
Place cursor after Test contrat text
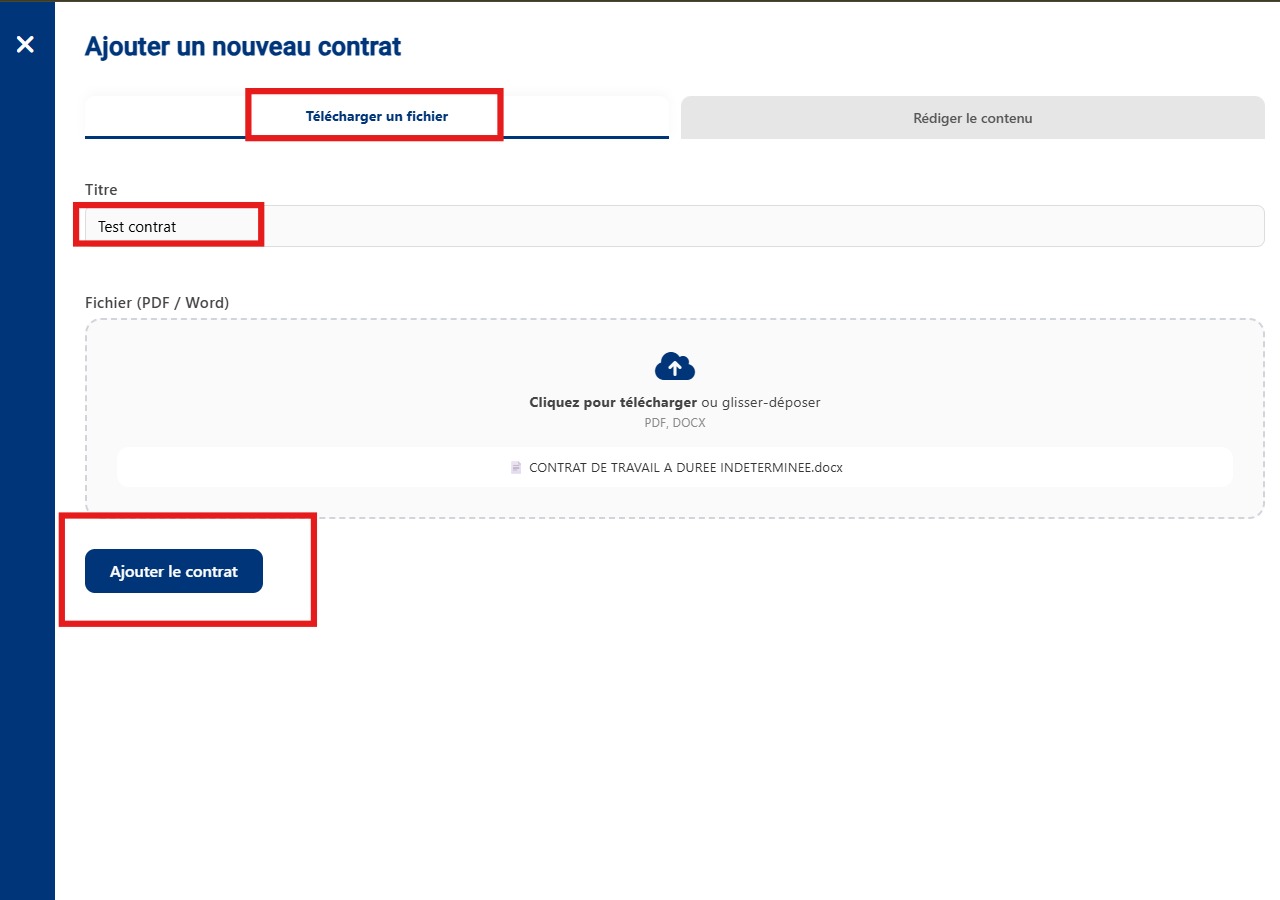(178, 227)
